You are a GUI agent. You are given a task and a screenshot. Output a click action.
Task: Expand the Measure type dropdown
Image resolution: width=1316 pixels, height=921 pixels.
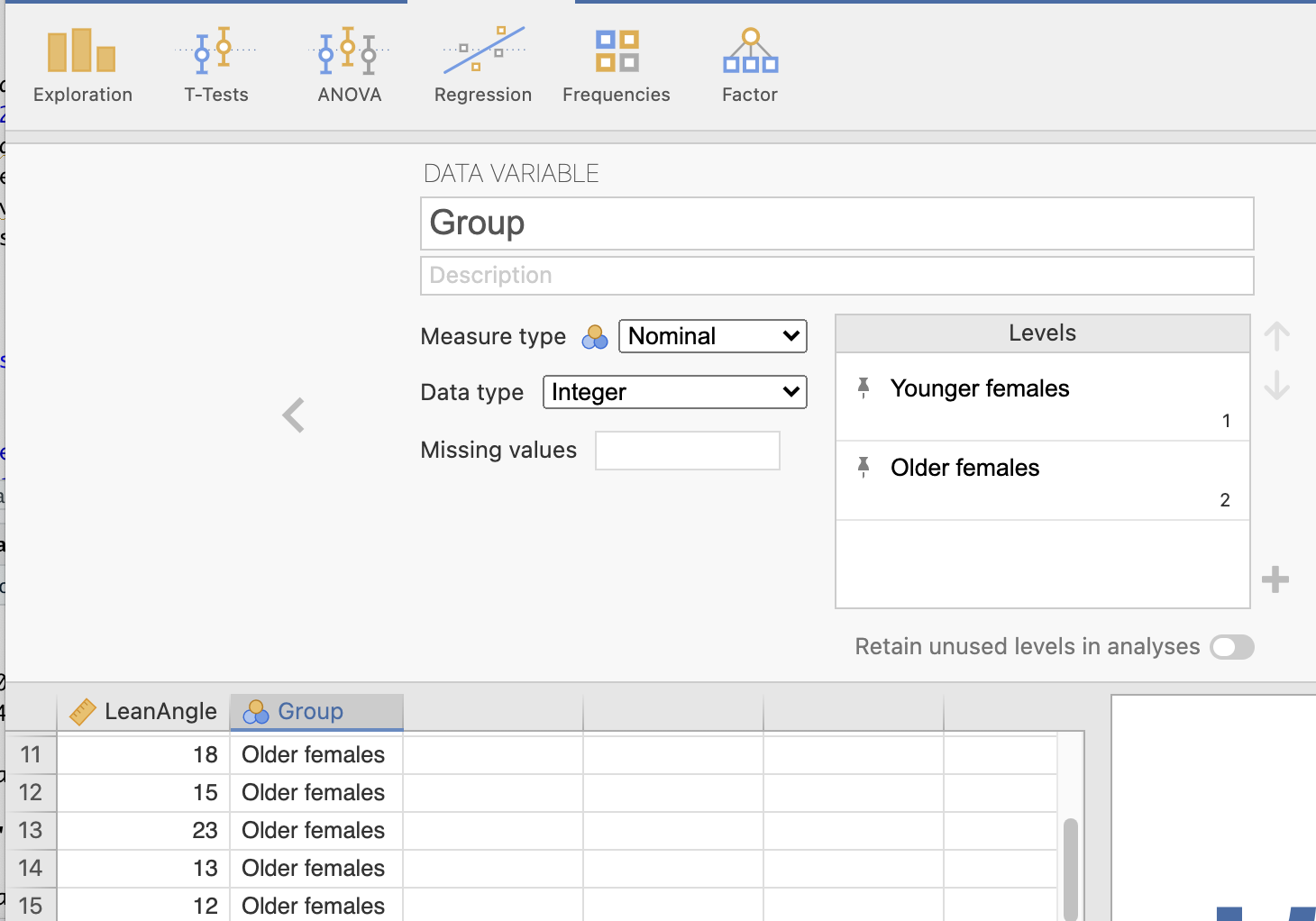(712, 336)
